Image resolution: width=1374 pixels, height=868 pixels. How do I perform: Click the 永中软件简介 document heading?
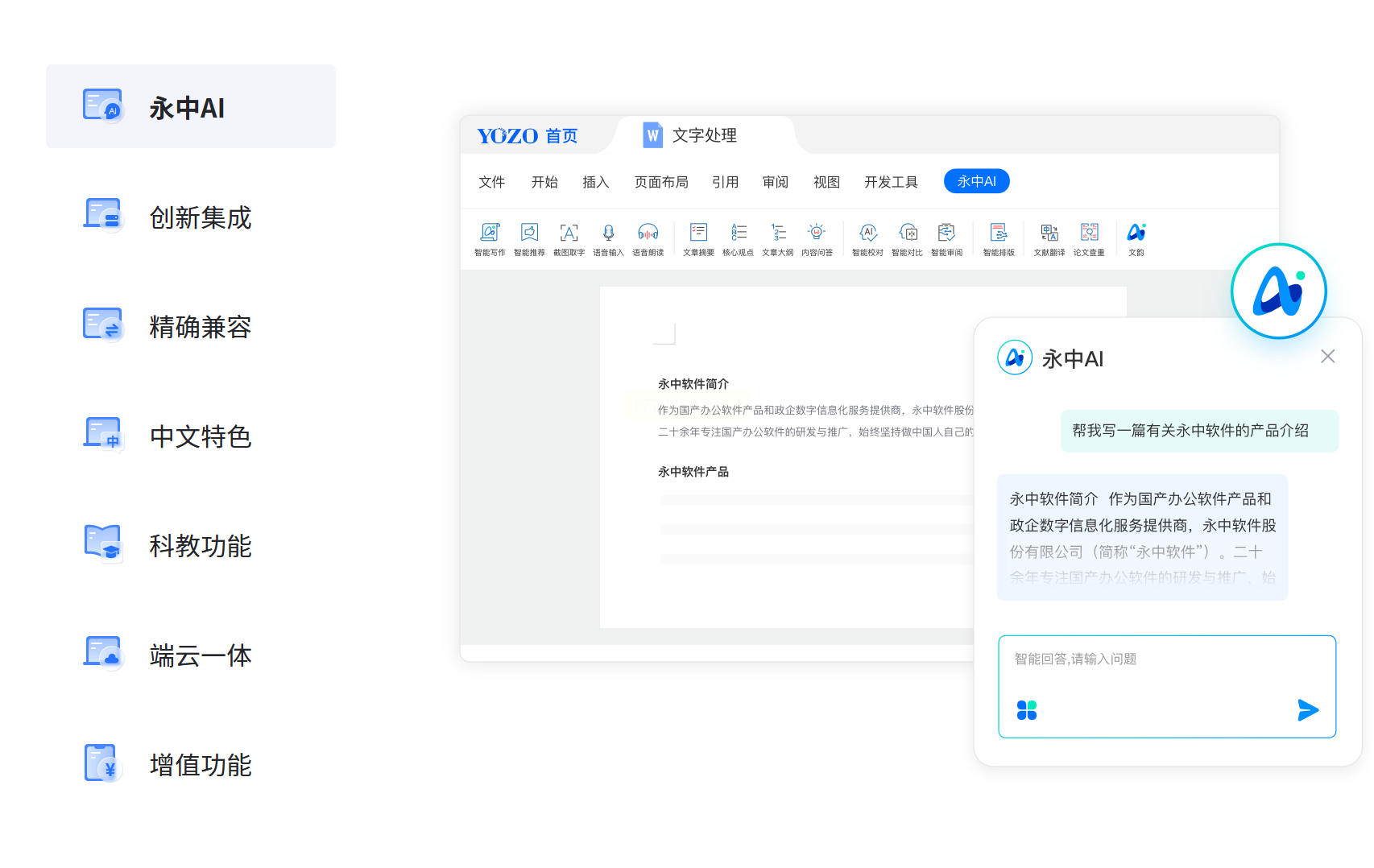(693, 384)
